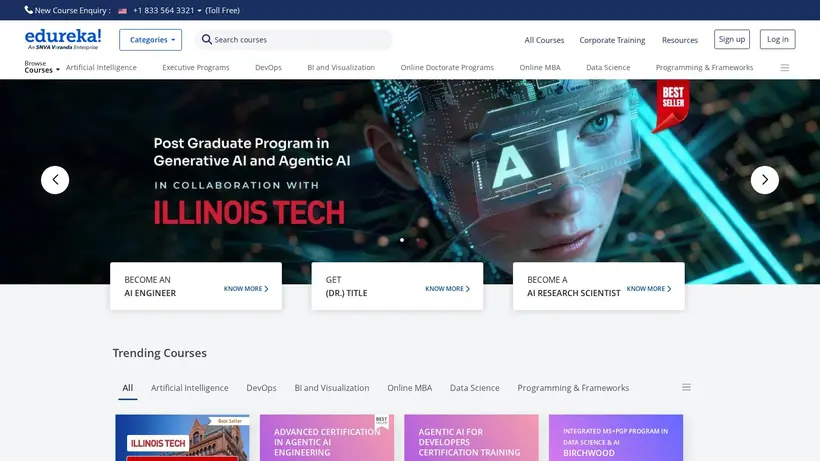The image size is (820, 461).
Task: Open Corporate Training link
Action: pos(612,40)
